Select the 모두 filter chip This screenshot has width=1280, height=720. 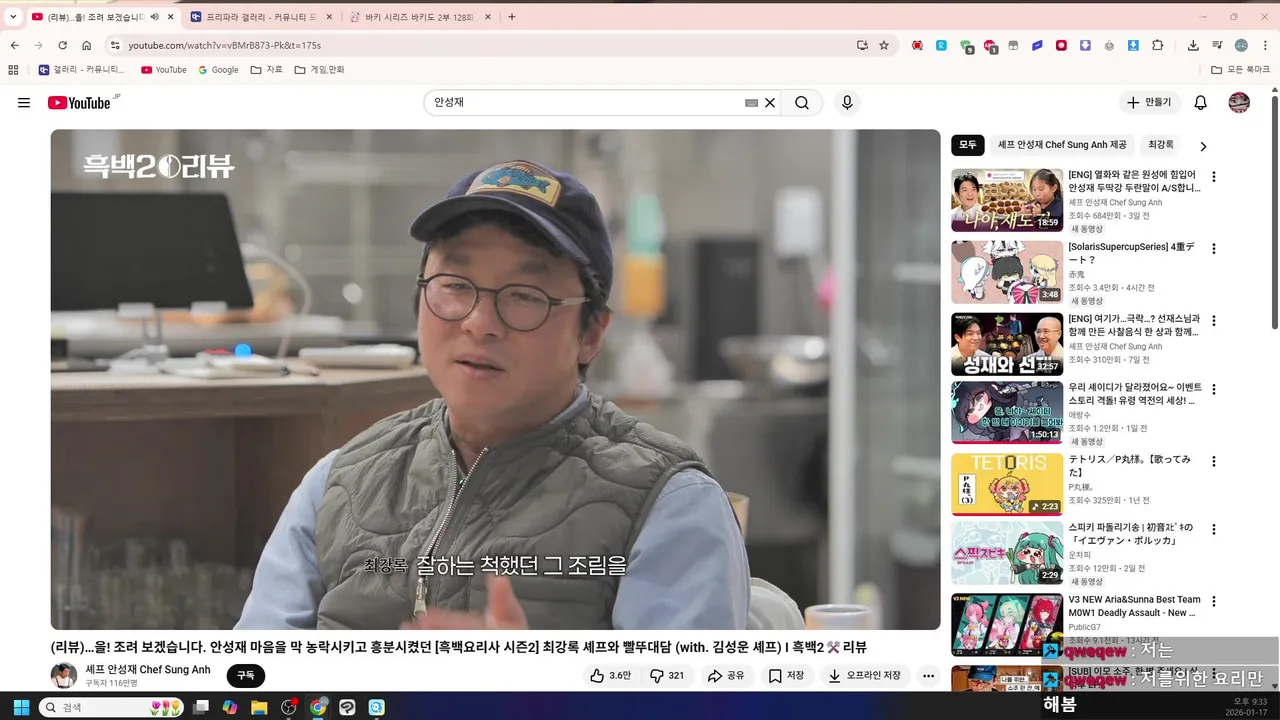tap(968, 145)
